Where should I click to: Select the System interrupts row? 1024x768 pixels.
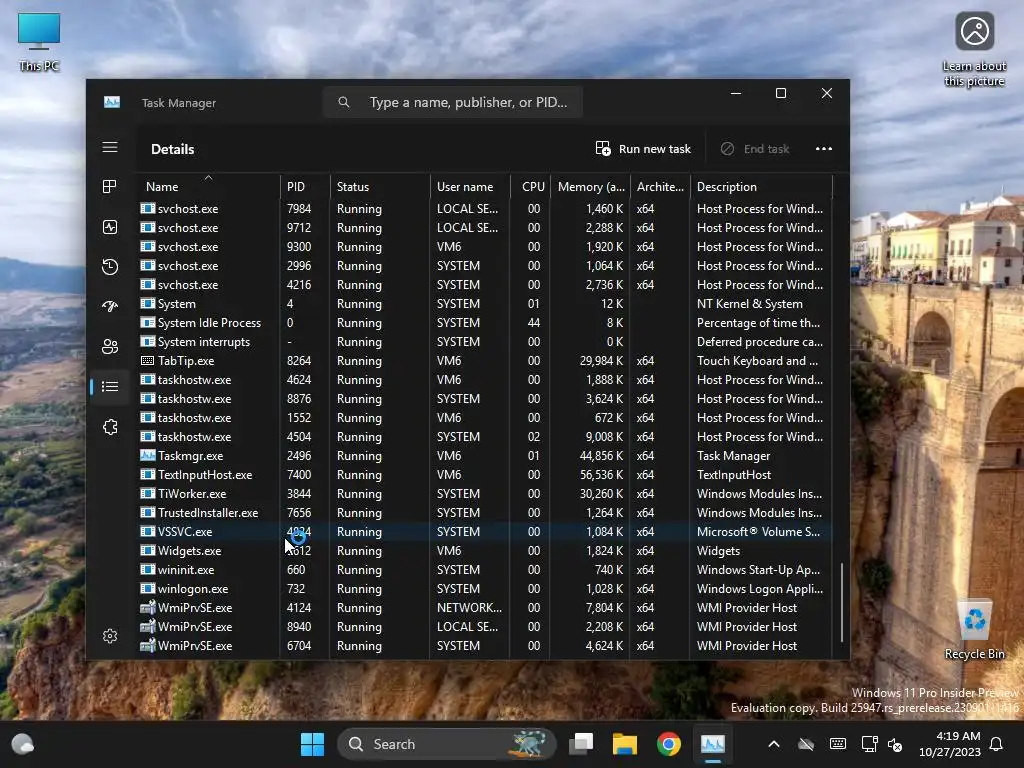(x=485, y=342)
